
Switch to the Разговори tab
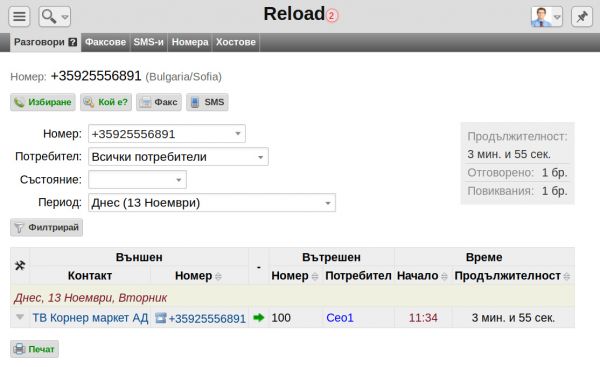click(45, 42)
